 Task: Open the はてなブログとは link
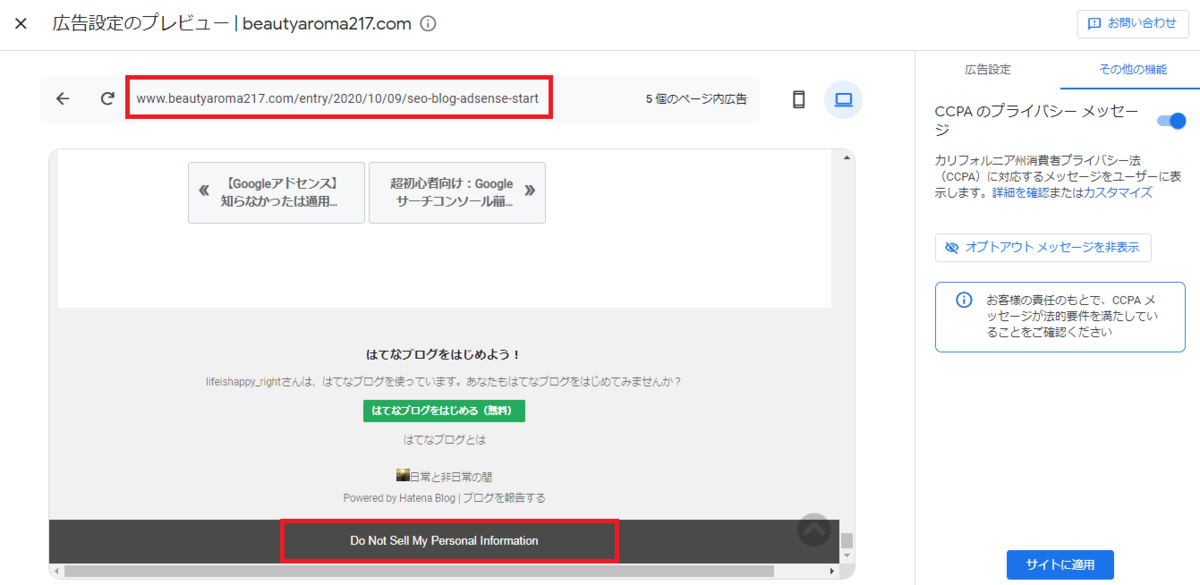[x=444, y=439]
